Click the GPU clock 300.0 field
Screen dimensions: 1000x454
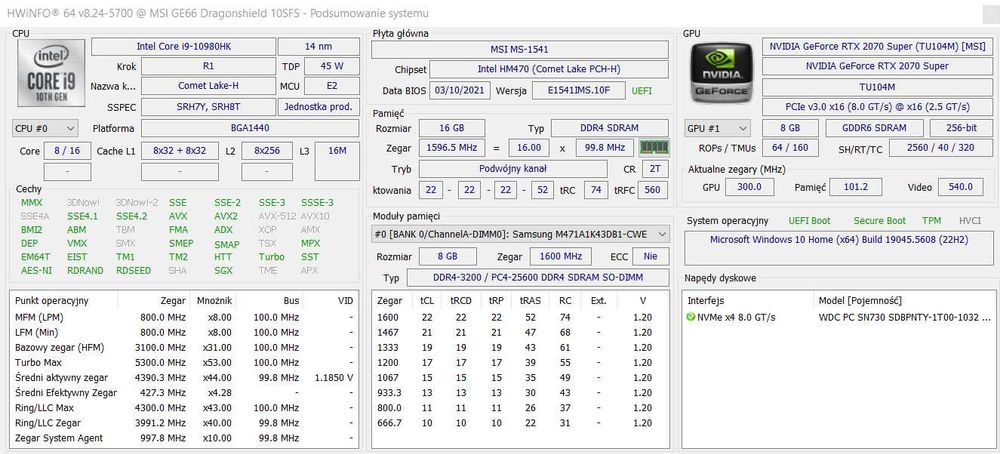coord(750,187)
